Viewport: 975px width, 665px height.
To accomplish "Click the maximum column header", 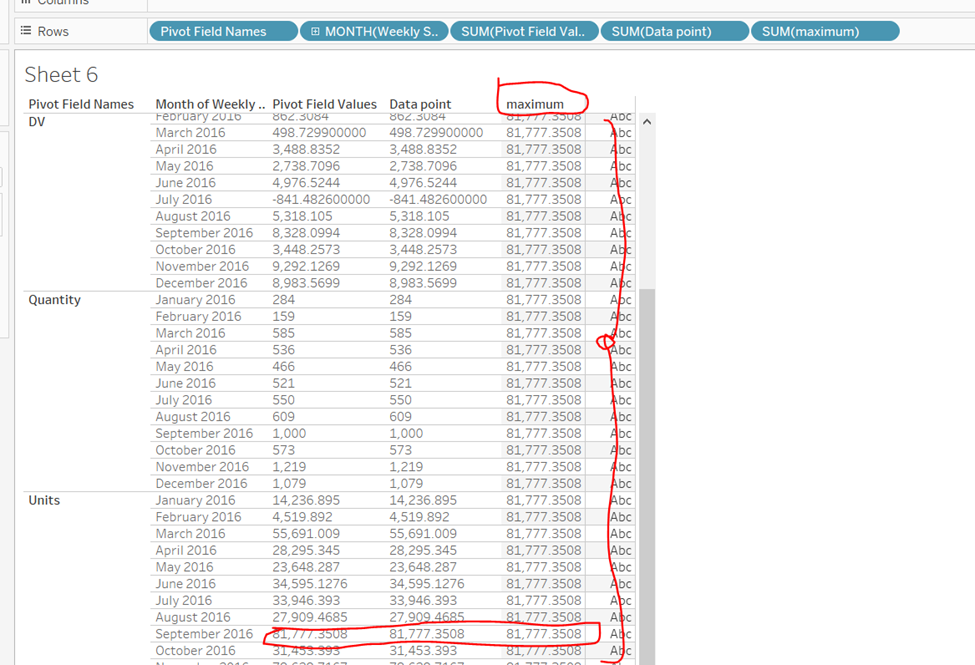I will point(535,104).
